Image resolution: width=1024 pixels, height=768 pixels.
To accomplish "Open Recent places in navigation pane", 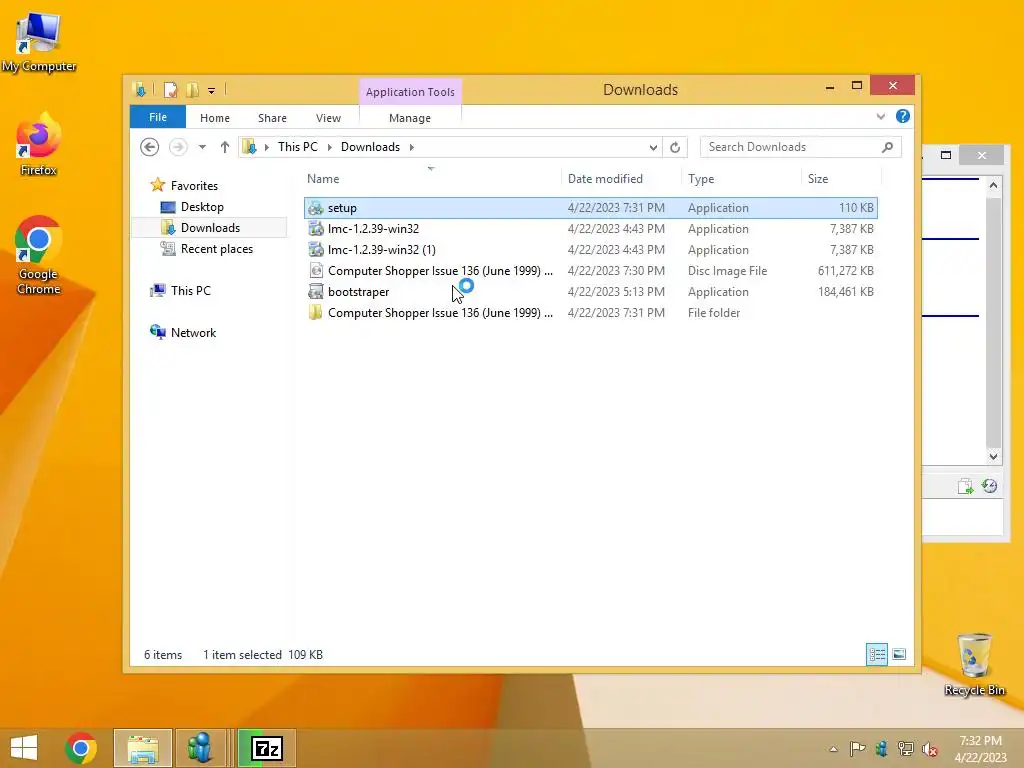I will point(216,249).
